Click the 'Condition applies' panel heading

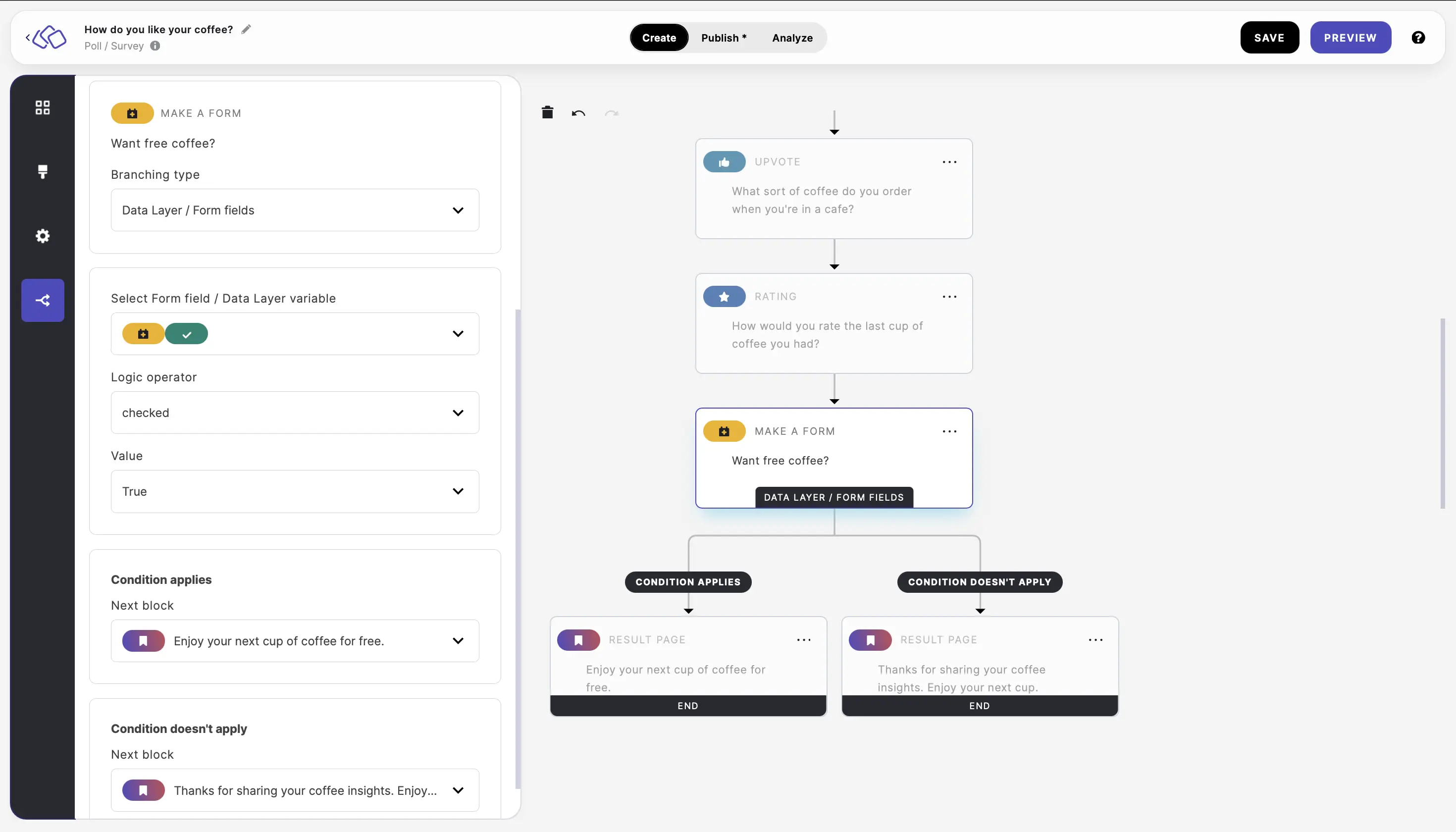pos(161,579)
